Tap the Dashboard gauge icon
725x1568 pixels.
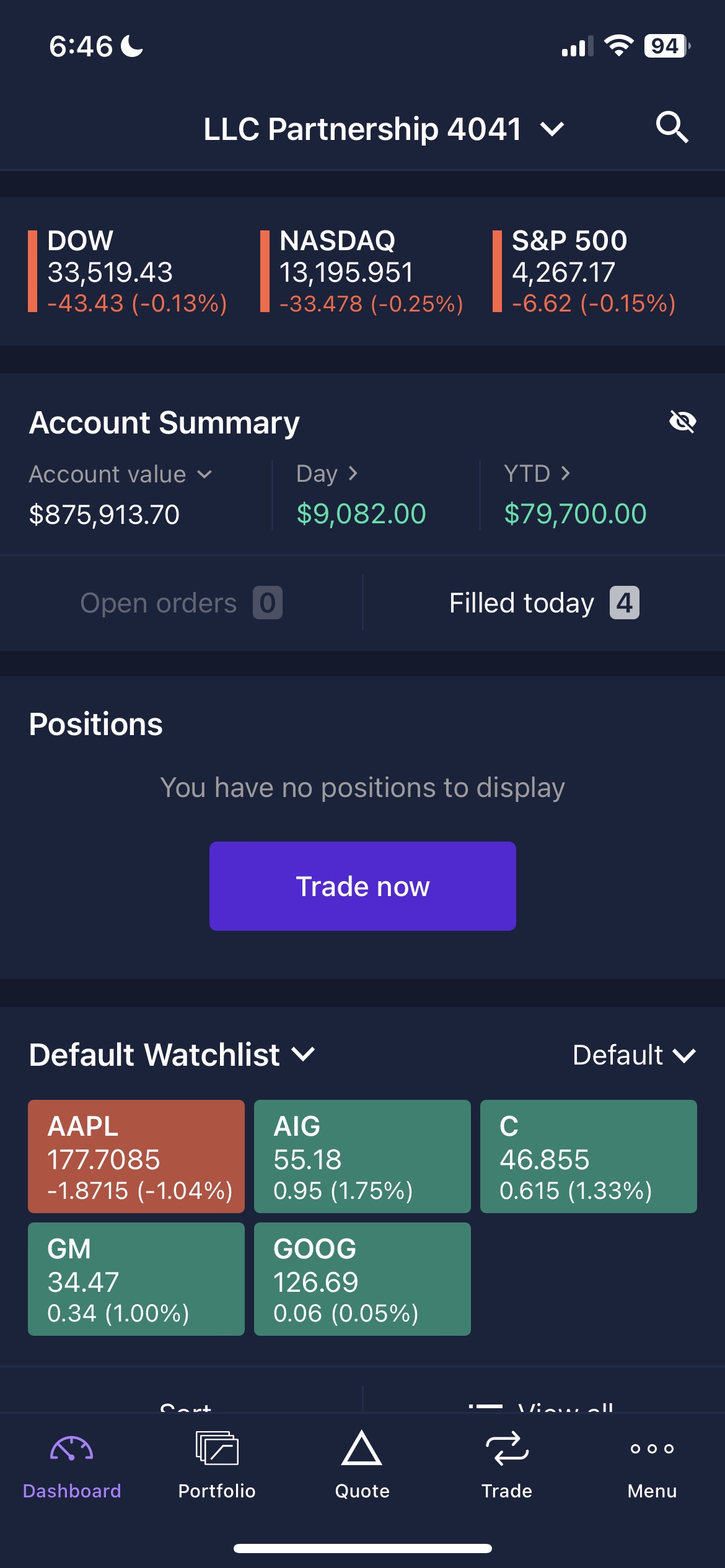pyautogui.click(x=71, y=1449)
